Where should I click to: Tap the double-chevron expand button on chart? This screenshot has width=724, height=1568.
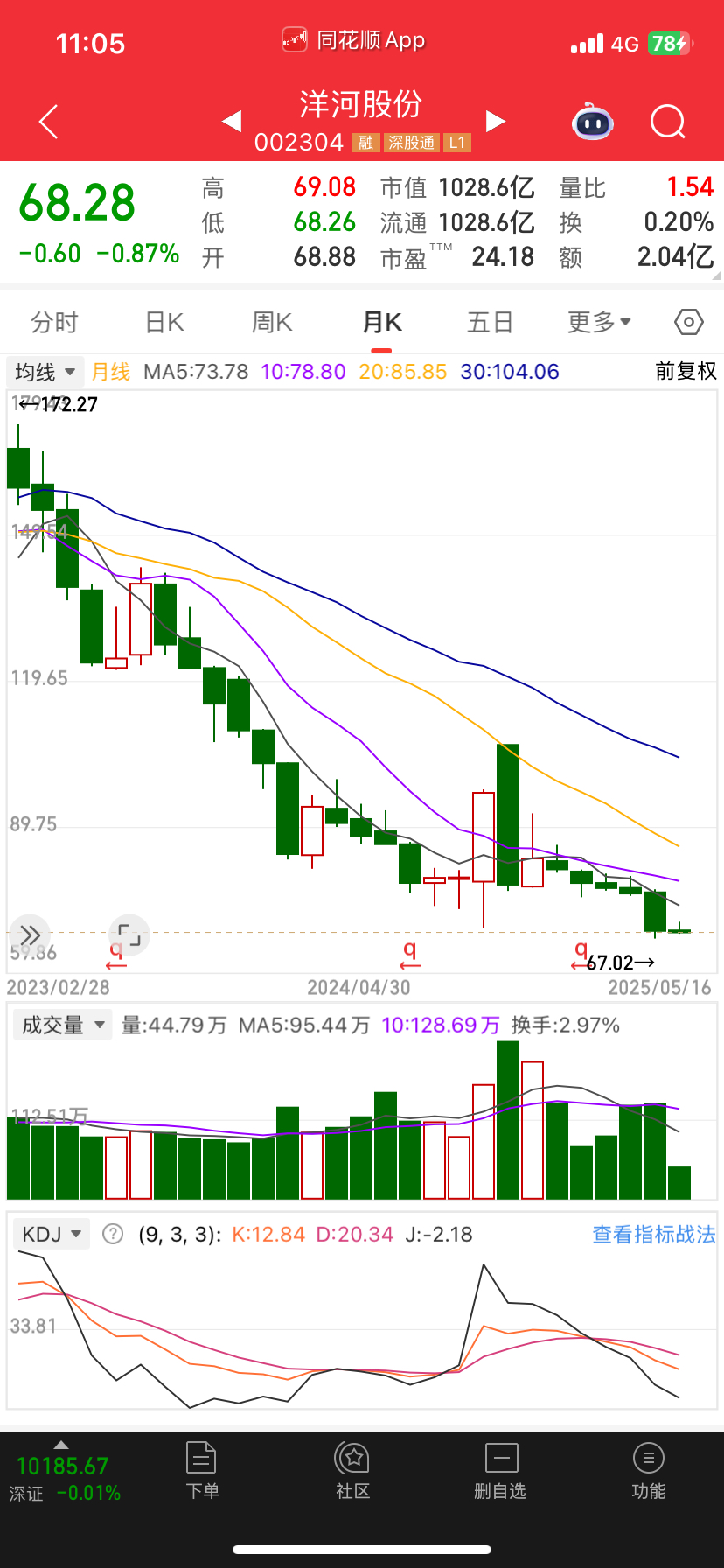pyautogui.click(x=30, y=934)
